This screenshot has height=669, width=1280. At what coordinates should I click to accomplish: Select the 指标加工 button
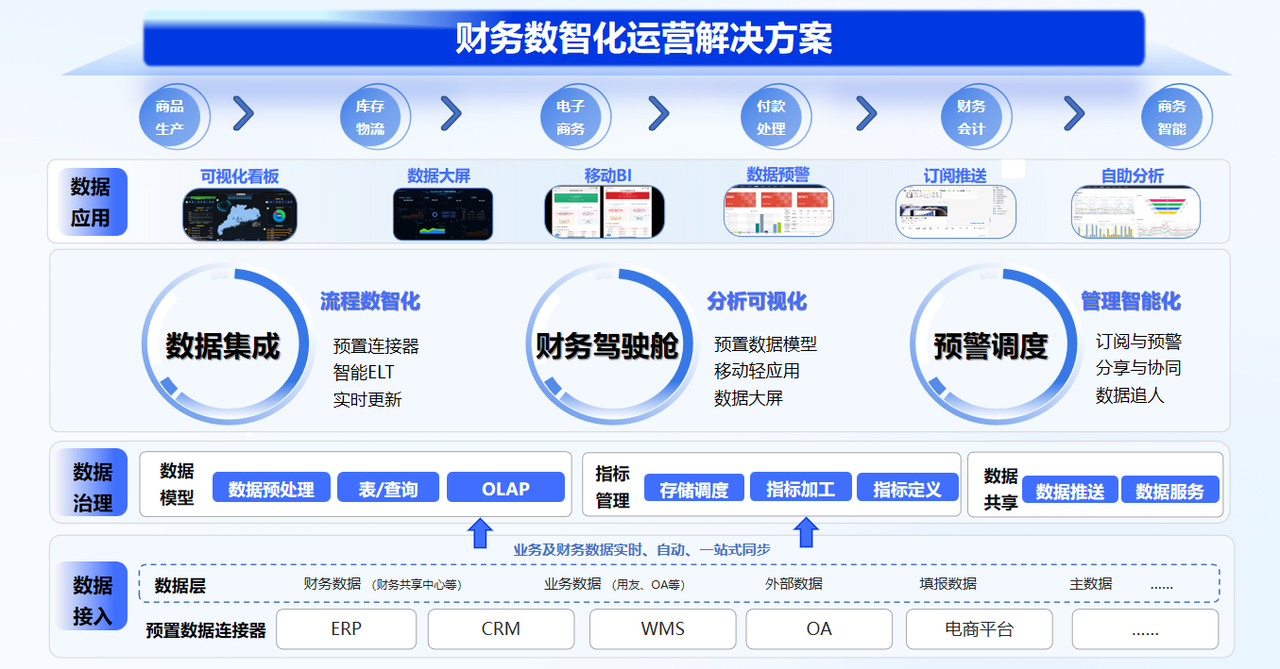coord(800,488)
